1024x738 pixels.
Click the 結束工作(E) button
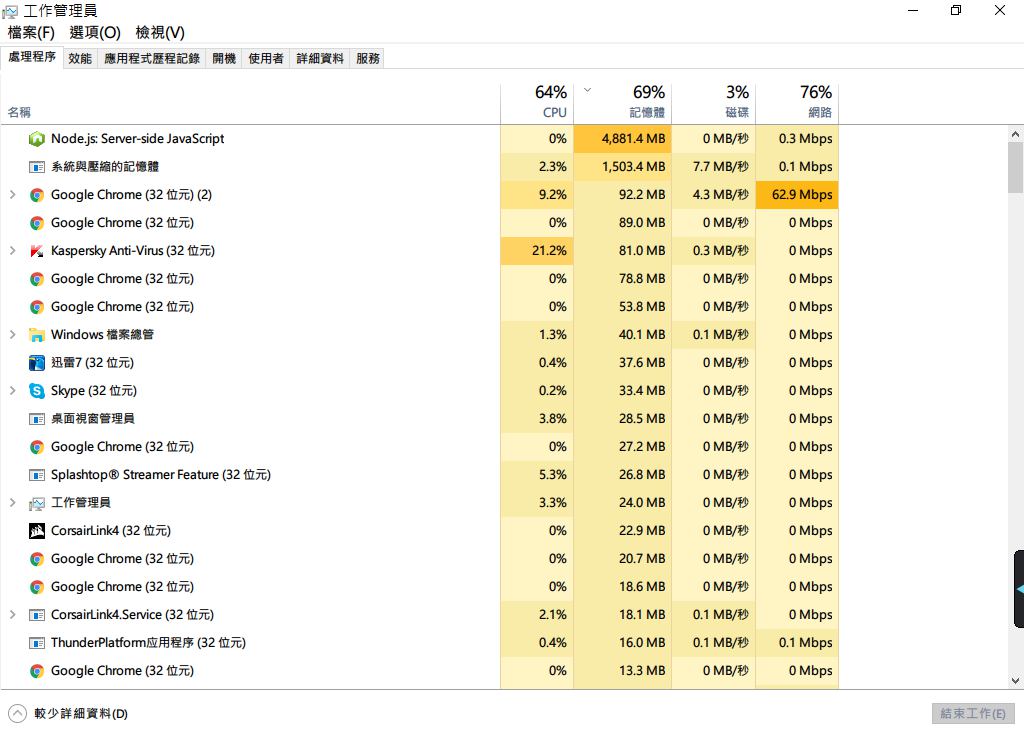[973, 713]
